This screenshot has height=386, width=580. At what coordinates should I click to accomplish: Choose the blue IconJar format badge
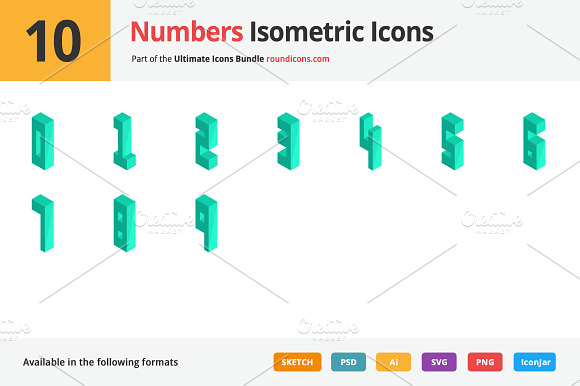535,362
